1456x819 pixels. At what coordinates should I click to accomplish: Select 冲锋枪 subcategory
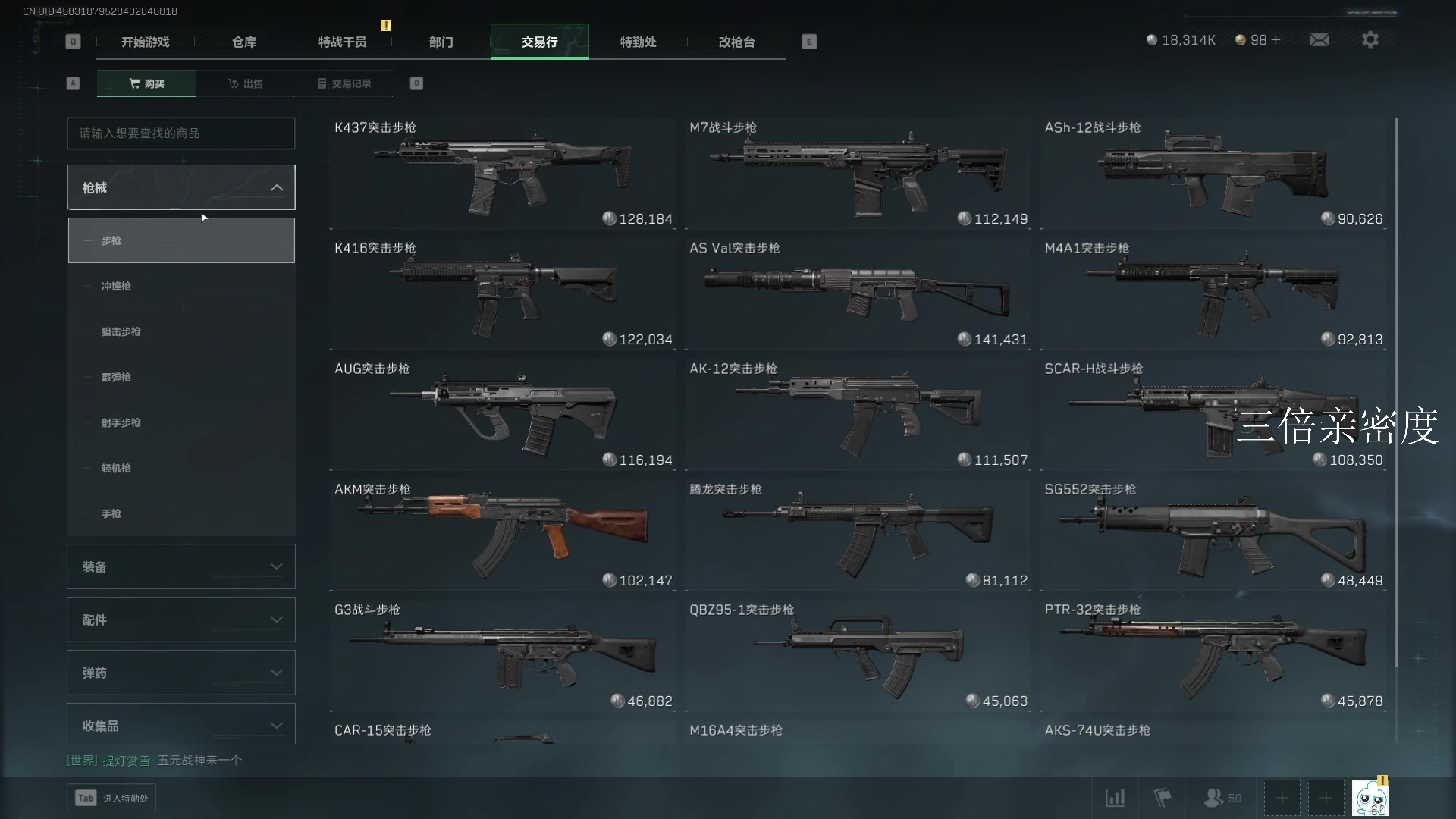181,286
